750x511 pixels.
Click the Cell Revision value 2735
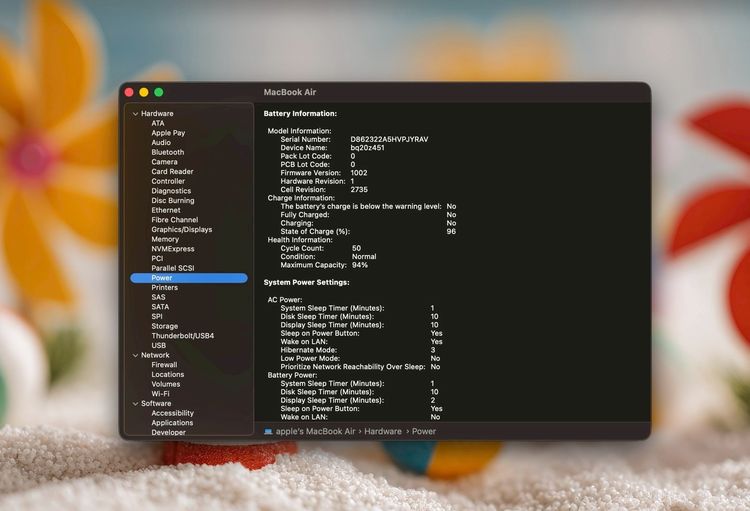coord(359,189)
